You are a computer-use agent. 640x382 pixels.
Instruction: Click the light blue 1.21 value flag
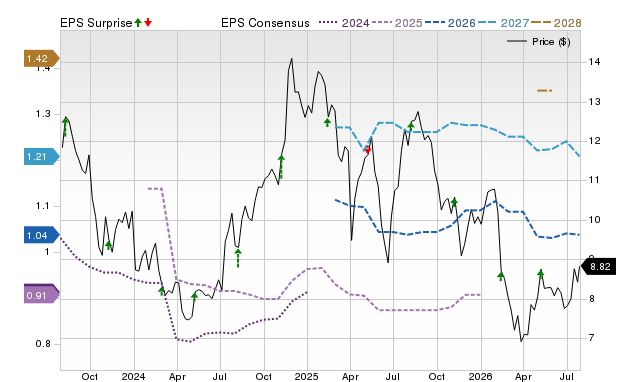41,157
